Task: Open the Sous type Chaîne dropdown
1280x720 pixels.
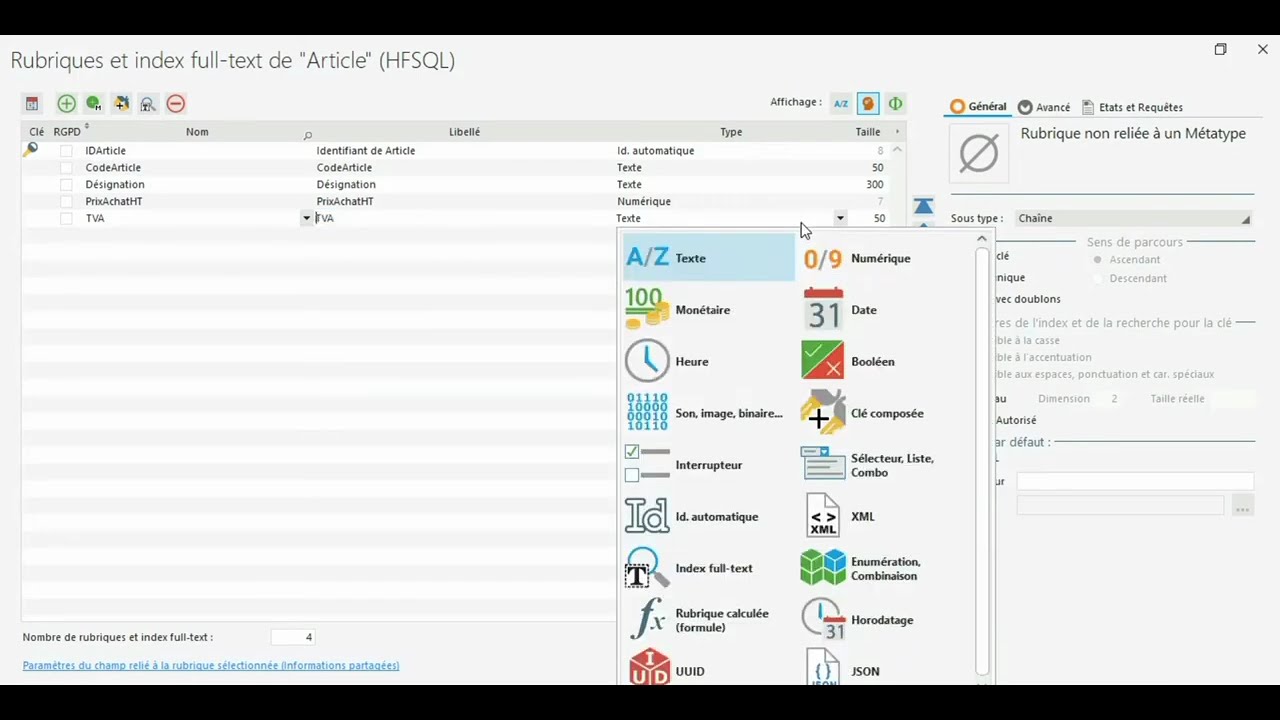Action: point(1134,218)
